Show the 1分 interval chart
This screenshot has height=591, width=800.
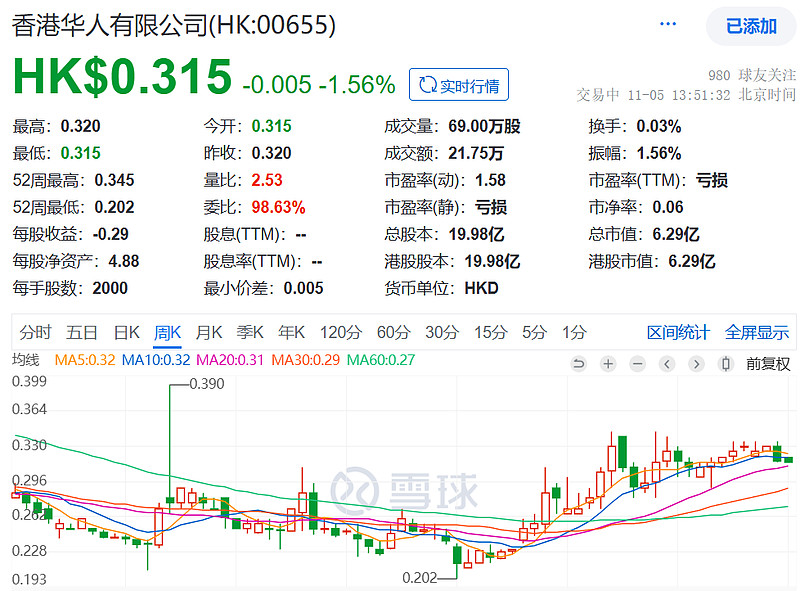tap(574, 333)
